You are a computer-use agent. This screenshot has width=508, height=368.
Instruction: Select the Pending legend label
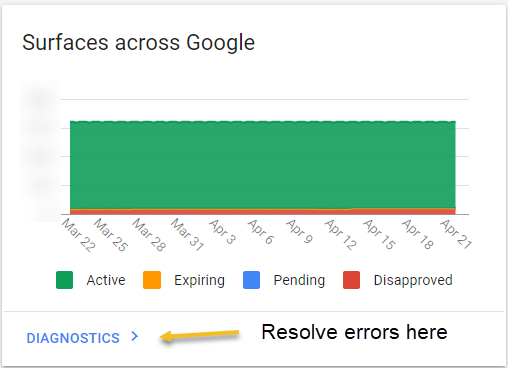tap(299, 281)
